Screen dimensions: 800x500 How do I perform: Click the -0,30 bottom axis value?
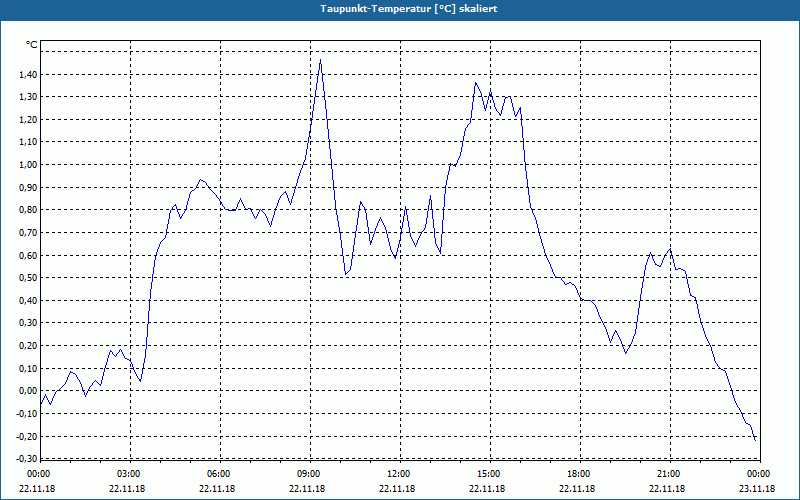[27, 459]
